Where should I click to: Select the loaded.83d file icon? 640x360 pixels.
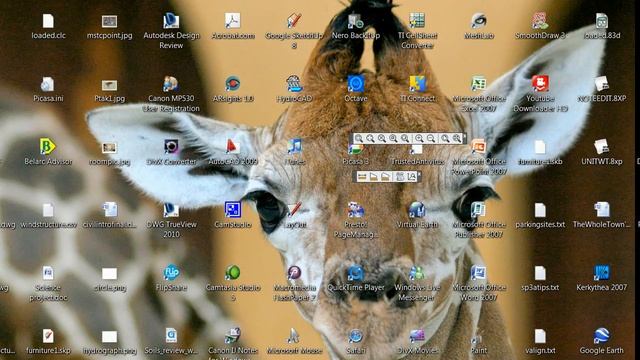[x=602, y=21]
